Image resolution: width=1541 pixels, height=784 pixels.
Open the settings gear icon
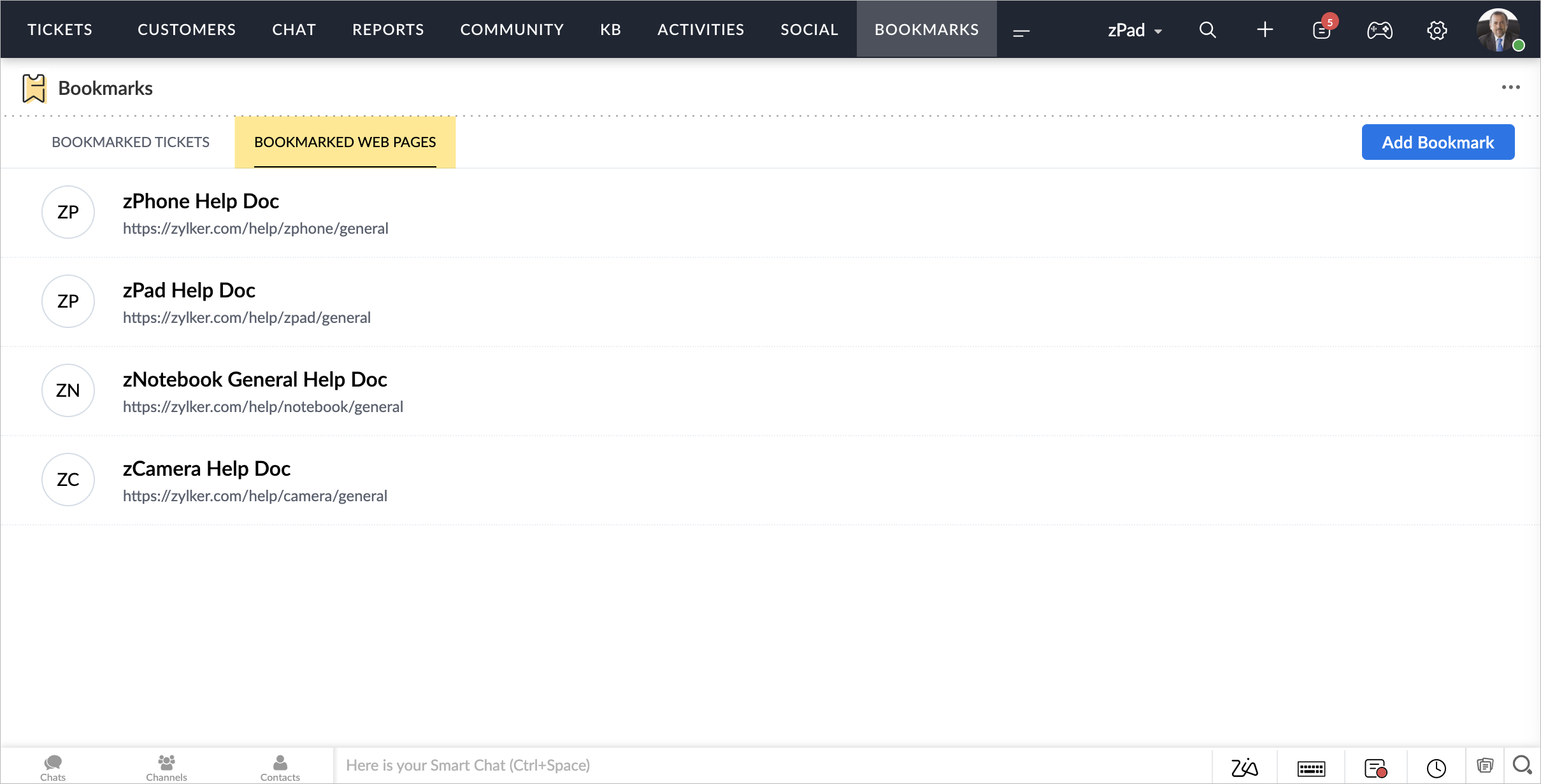tap(1437, 30)
